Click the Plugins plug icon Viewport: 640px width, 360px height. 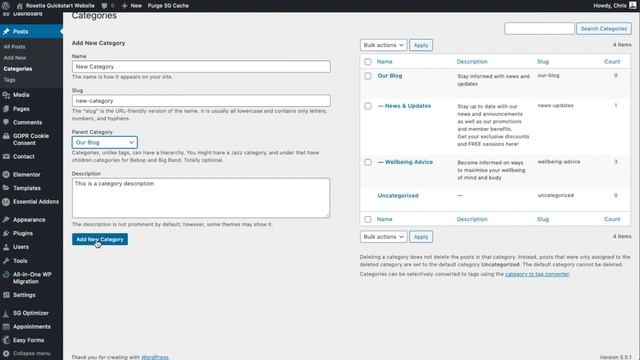(x=6, y=233)
